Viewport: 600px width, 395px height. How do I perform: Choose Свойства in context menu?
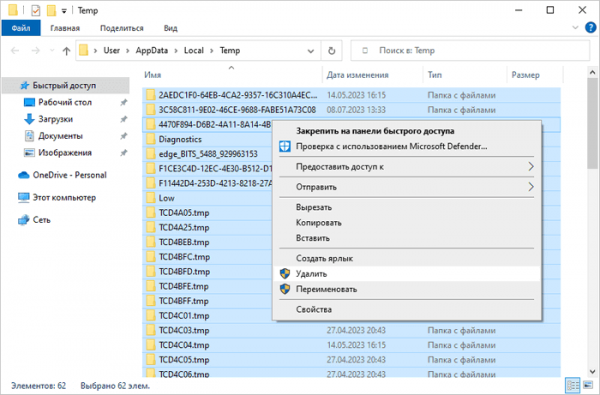(x=406, y=309)
